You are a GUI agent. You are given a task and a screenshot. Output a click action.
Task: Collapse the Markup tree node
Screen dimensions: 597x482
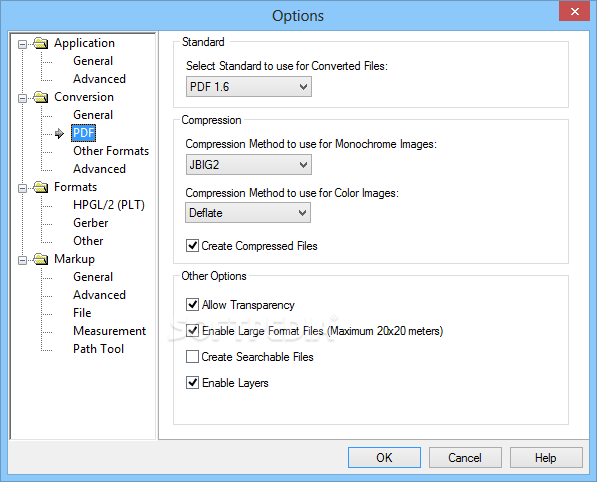(x=22, y=260)
